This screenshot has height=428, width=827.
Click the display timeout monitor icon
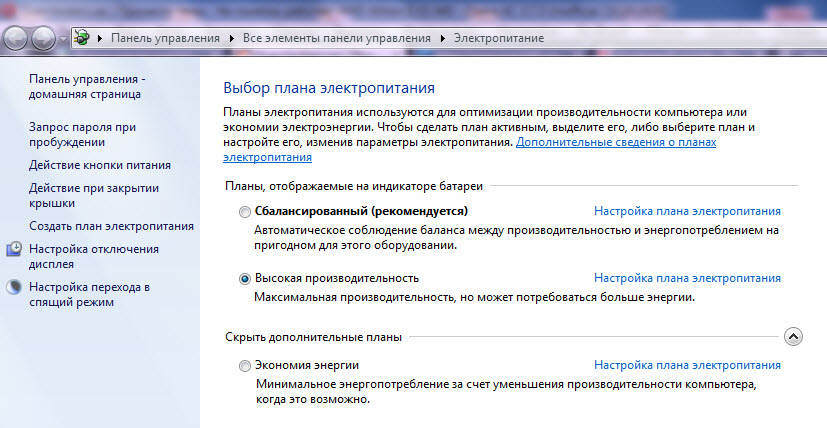(14, 249)
